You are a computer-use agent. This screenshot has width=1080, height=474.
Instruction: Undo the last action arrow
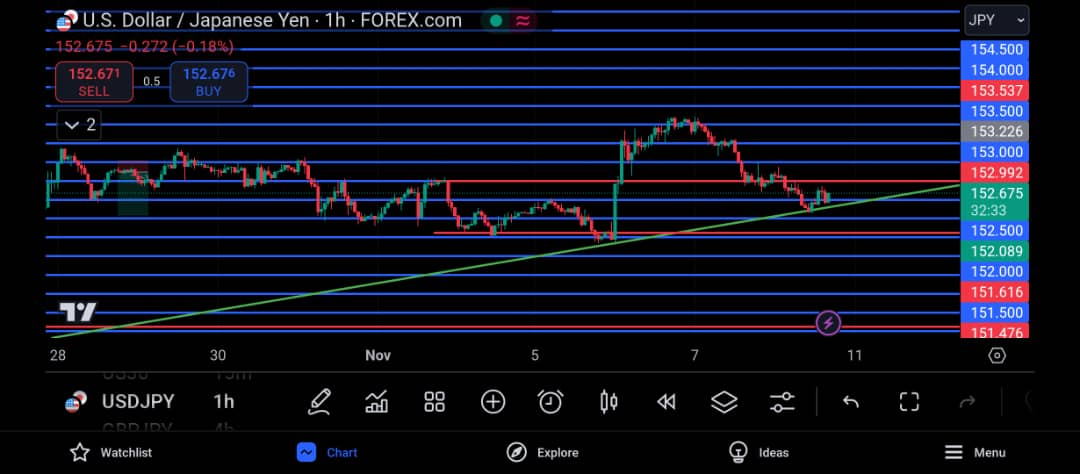851,402
